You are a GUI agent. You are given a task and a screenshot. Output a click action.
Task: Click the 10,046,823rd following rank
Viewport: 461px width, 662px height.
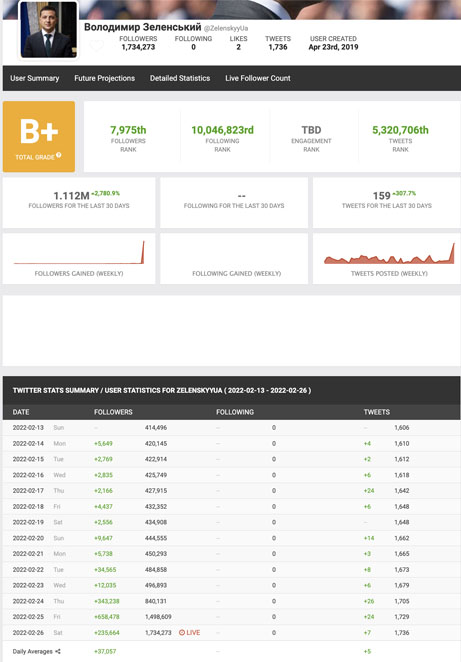pyautogui.click(x=222, y=130)
